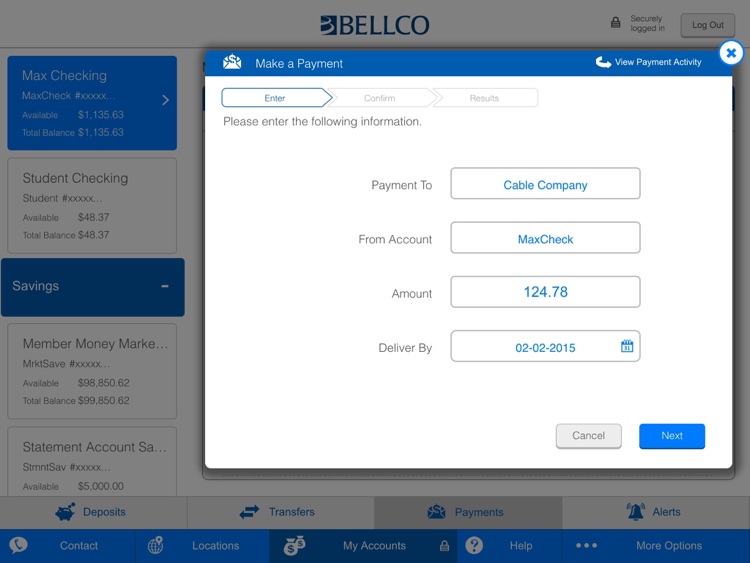The image size is (750, 563).
Task: Click the Deposits piggy bank icon
Action: pyautogui.click(x=65, y=511)
